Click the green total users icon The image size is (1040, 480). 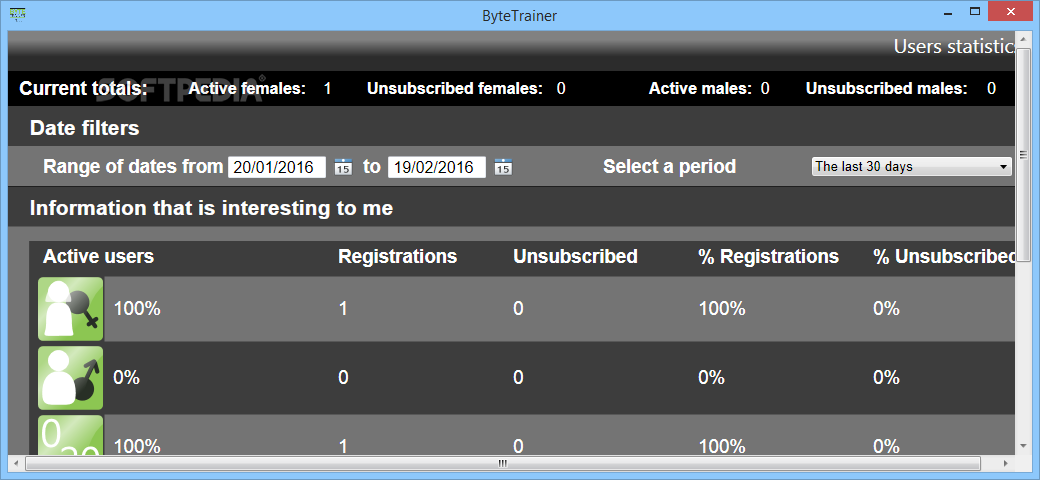click(x=70, y=435)
